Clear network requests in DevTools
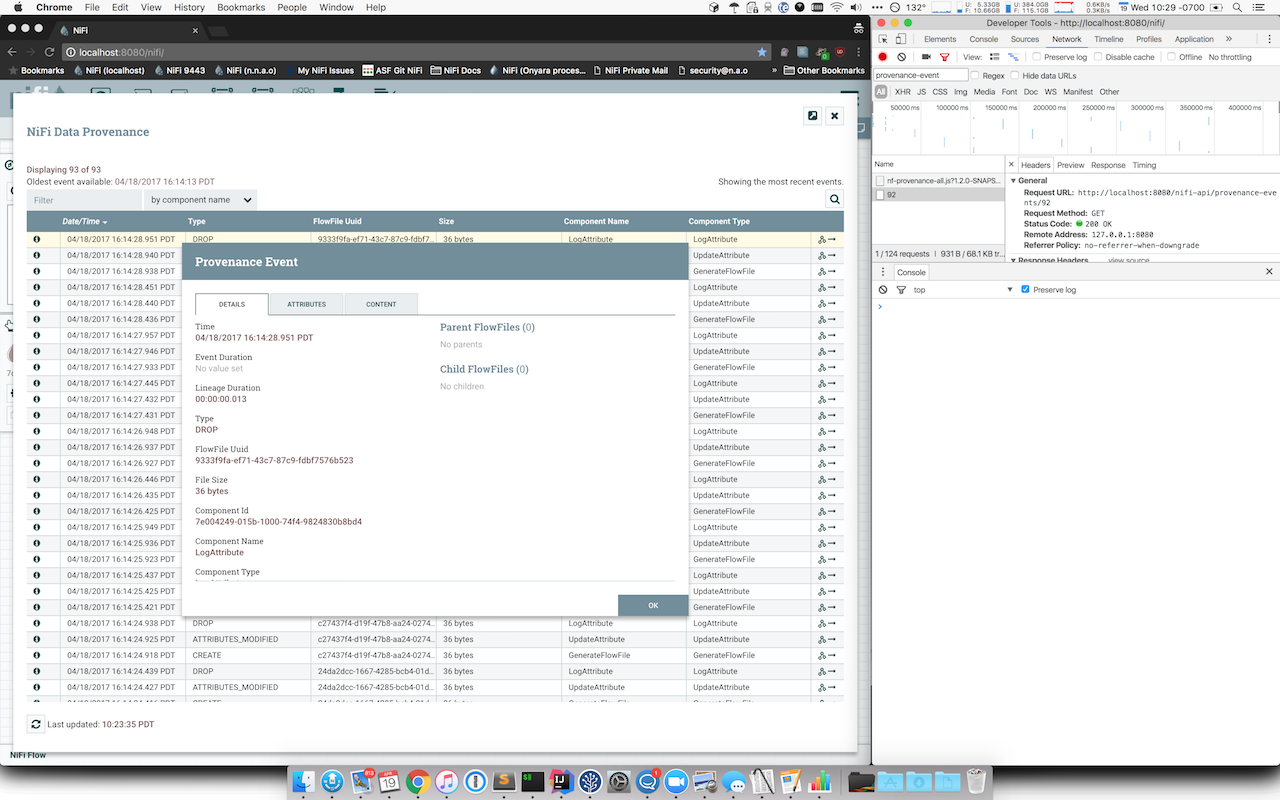Viewport: 1280px width, 800px height. 901,57
